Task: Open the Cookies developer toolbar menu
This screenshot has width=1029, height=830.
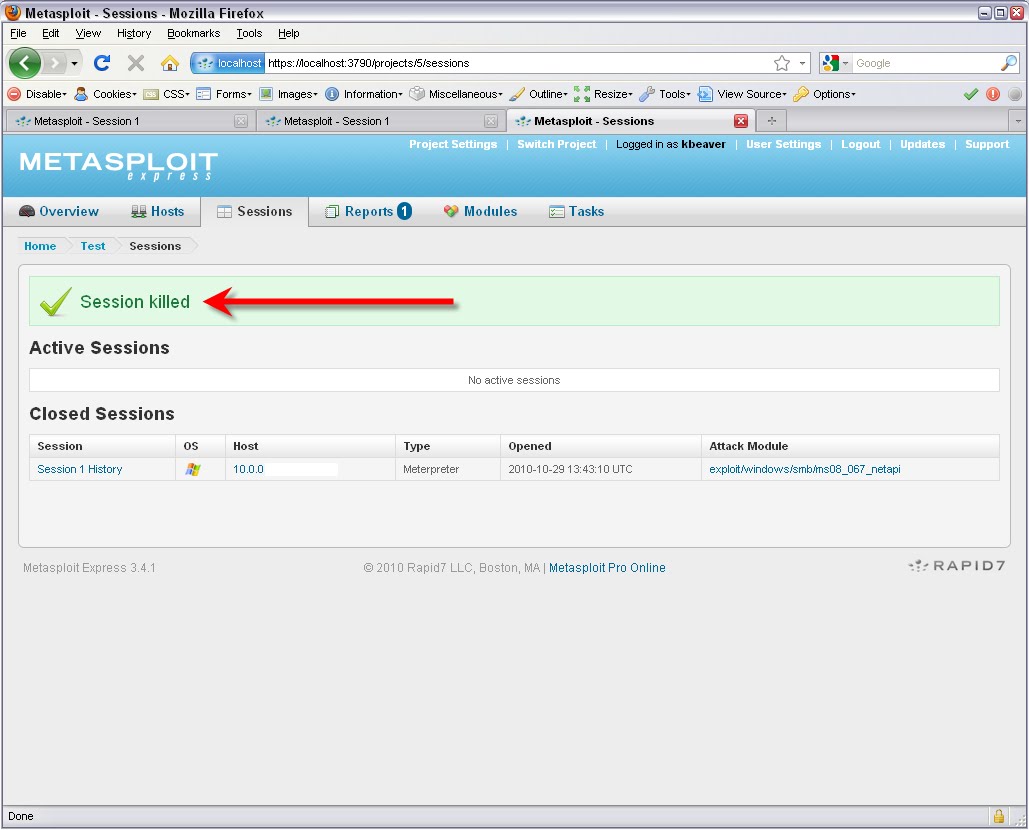Action: (x=105, y=94)
